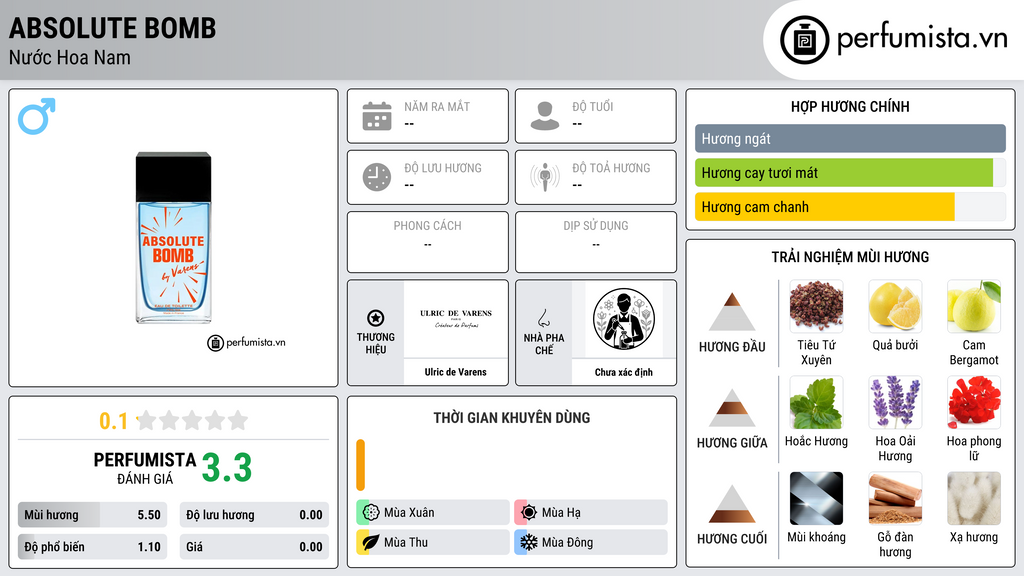Select the Hoắc Hương note image
Viewport: 1024px width, 576px height.
[816, 402]
